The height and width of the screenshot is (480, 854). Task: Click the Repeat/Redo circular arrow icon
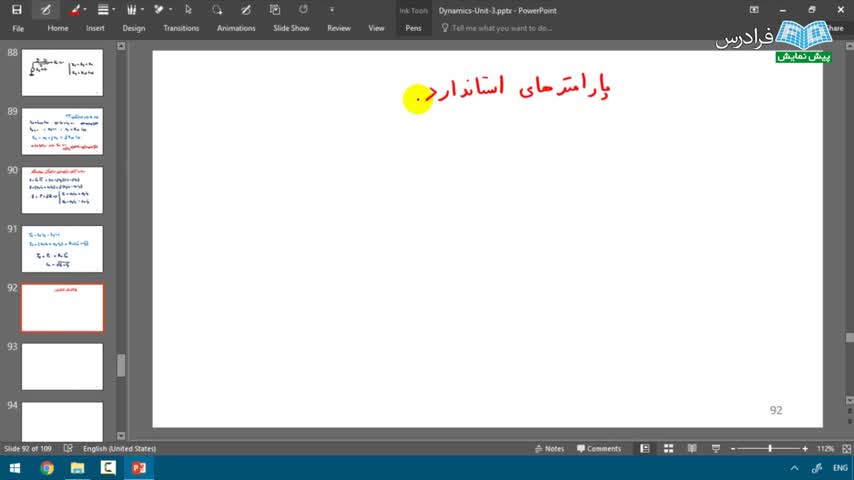coord(303,10)
